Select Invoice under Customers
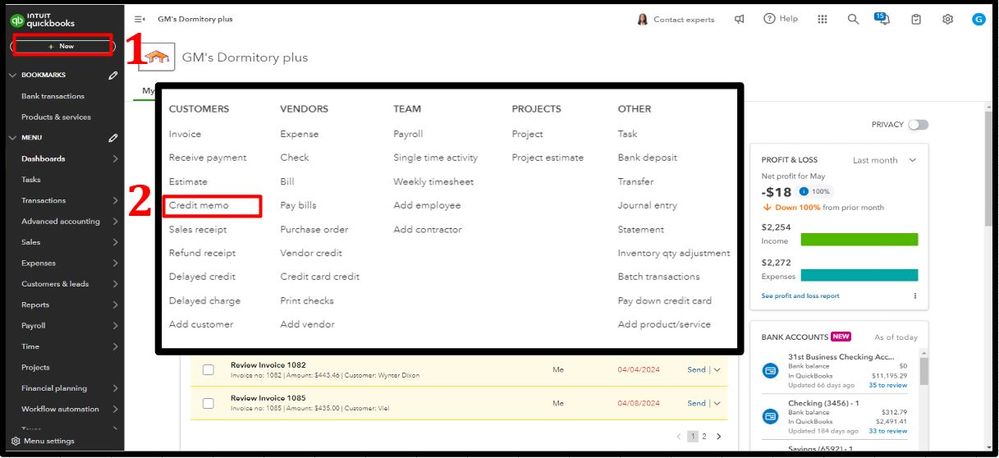Viewport: 999px width, 458px height. pos(185,134)
